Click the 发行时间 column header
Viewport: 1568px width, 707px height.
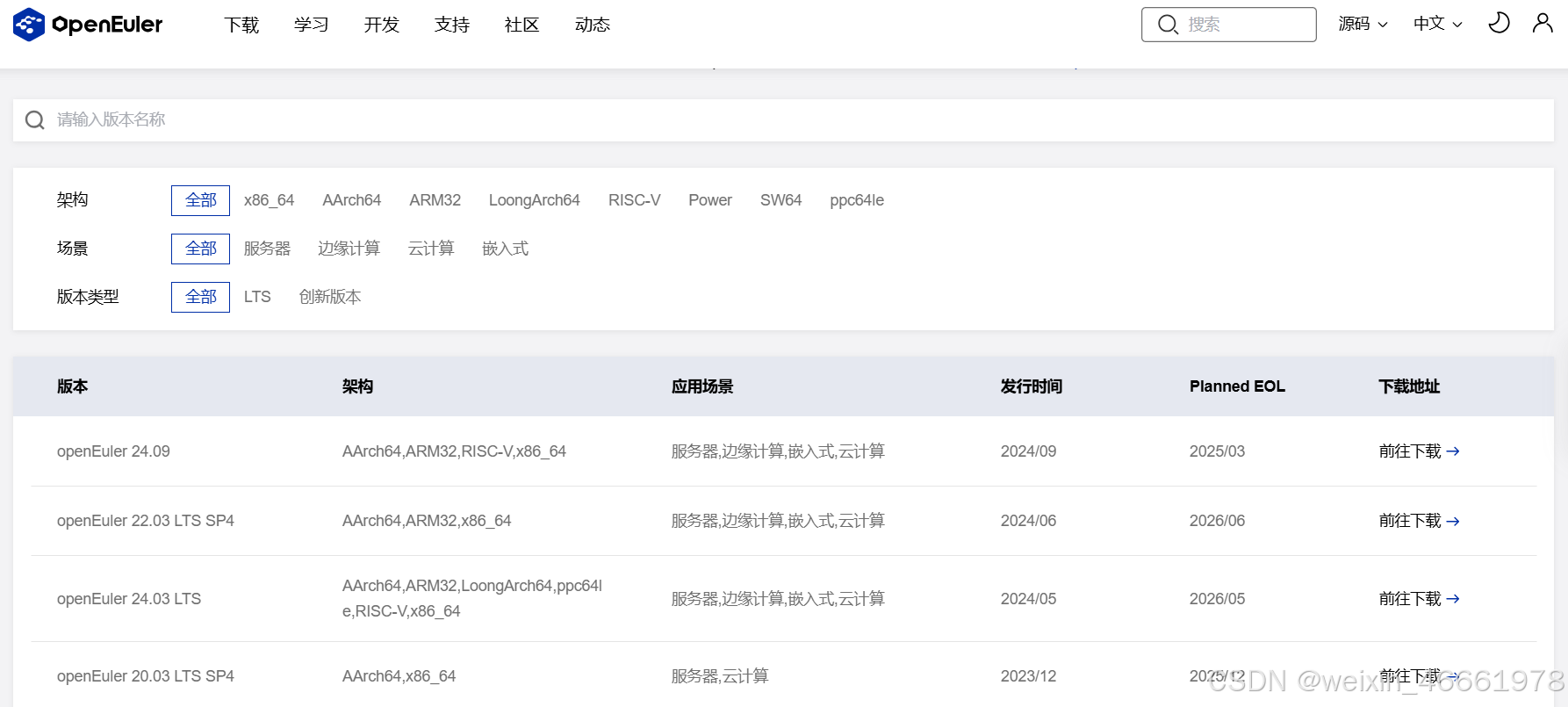(x=1032, y=386)
